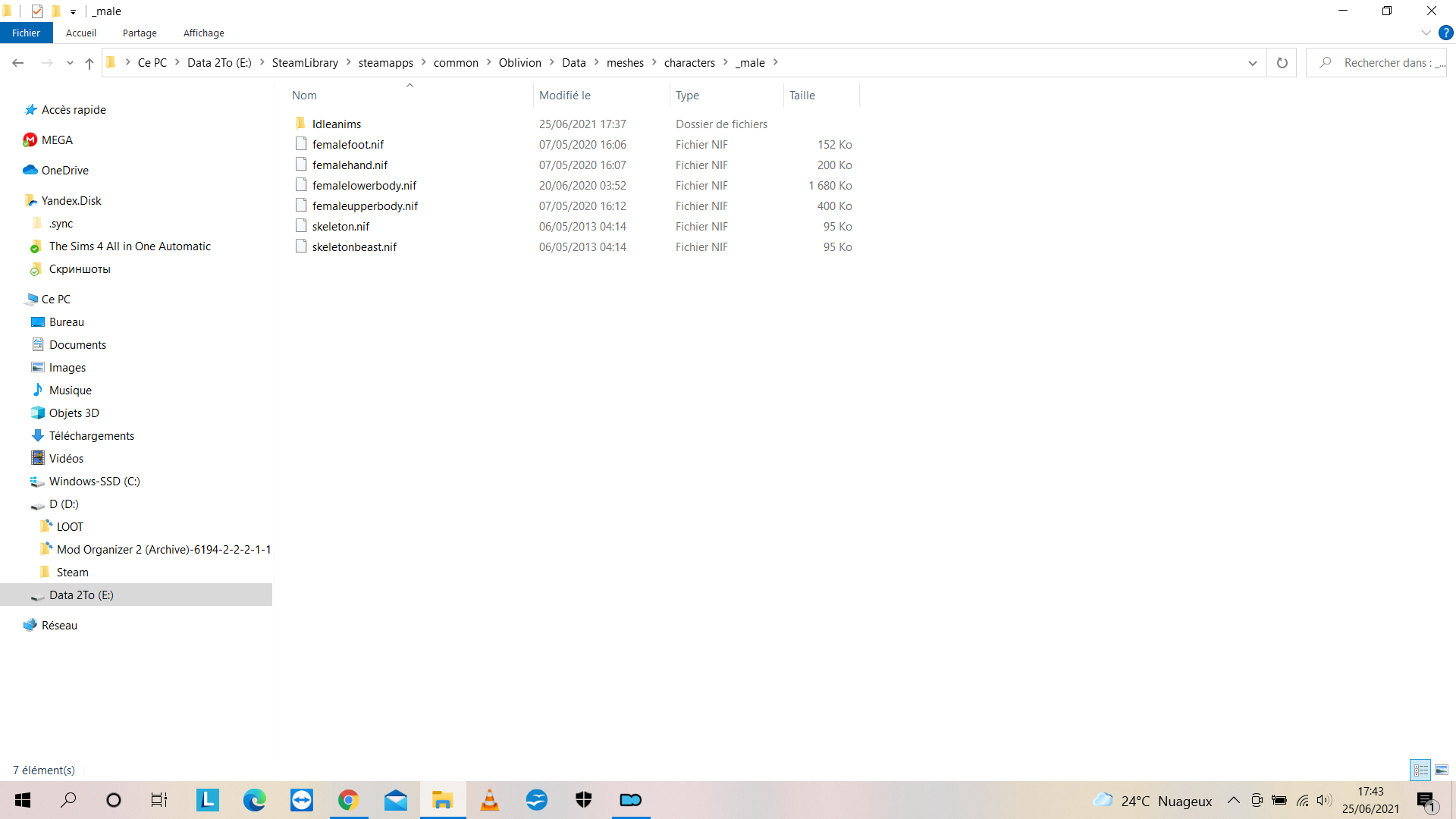1456x819 pixels.
Task: Expand the chevron after common in path
Action: coord(488,63)
